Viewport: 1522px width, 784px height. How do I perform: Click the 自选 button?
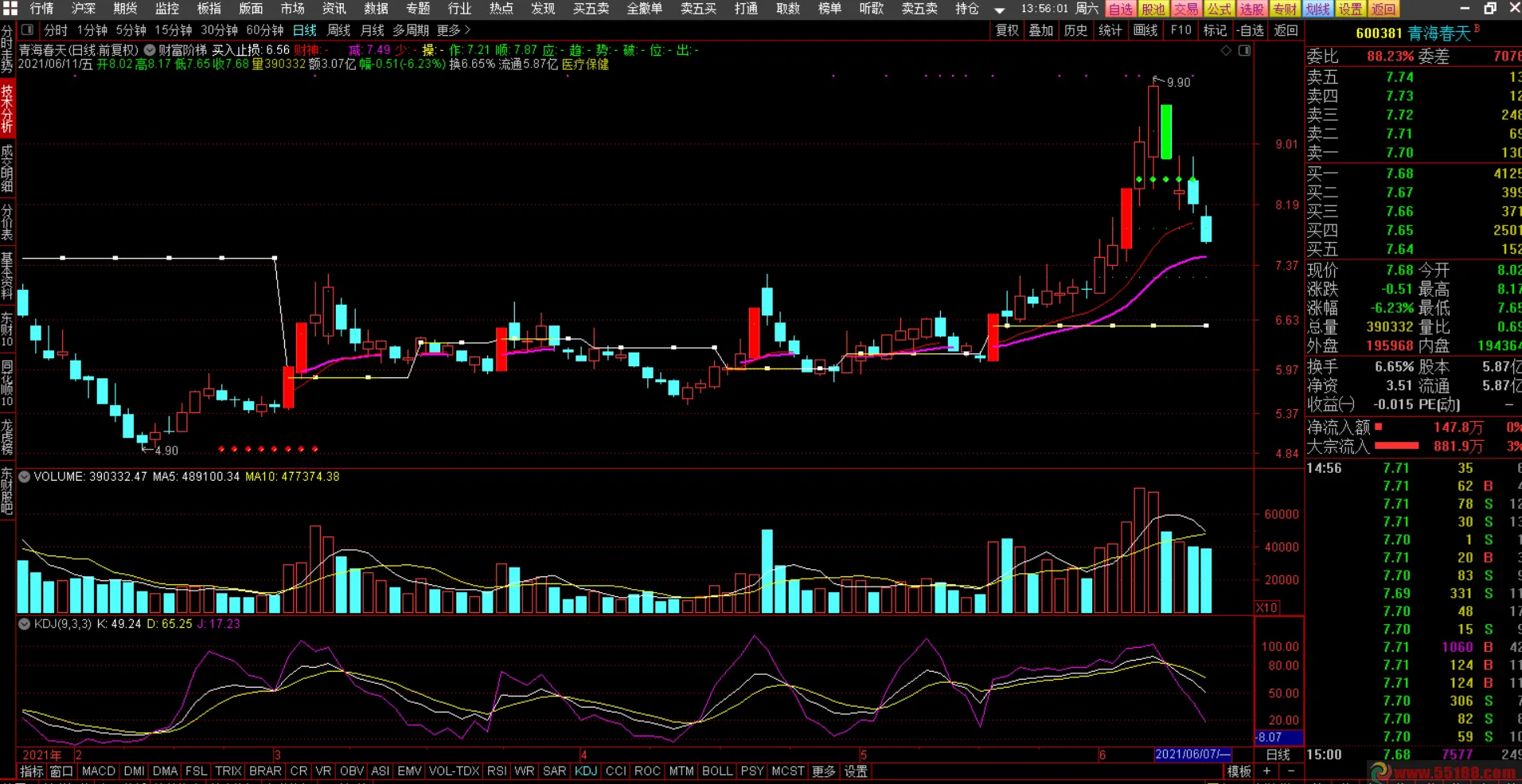tap(1121, 10)
